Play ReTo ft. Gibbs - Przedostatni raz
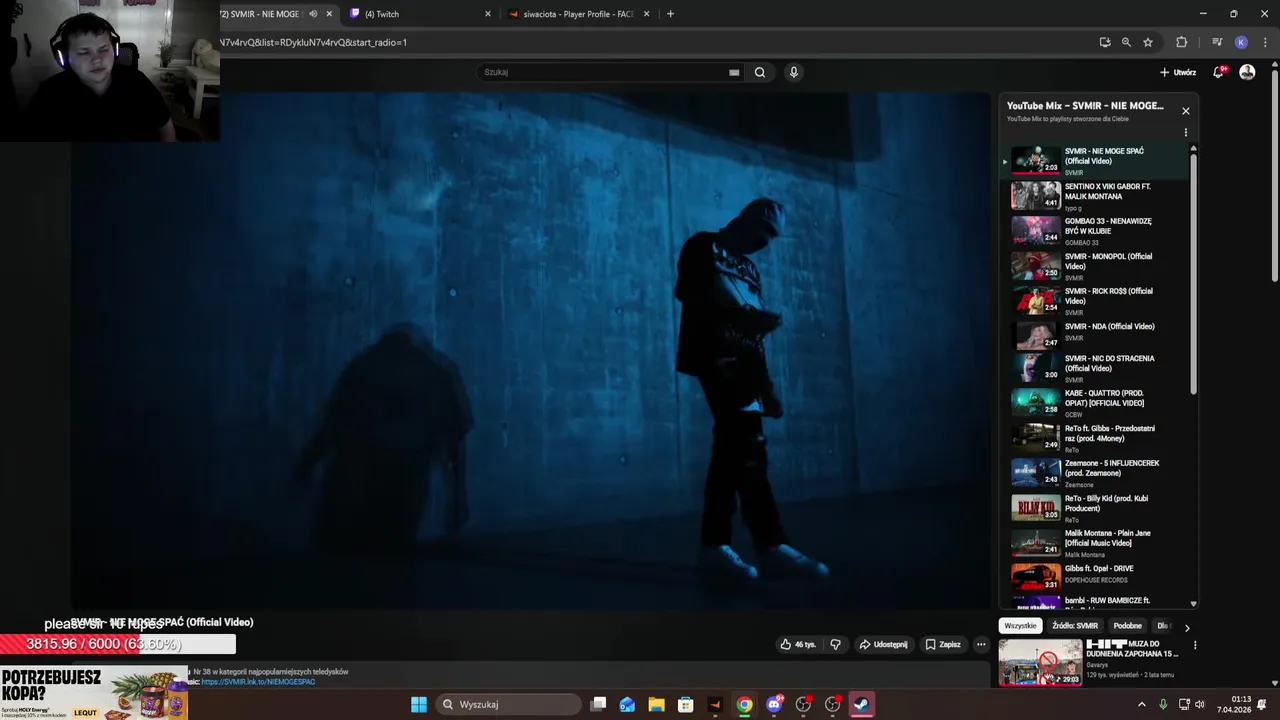 [1095, 436]
